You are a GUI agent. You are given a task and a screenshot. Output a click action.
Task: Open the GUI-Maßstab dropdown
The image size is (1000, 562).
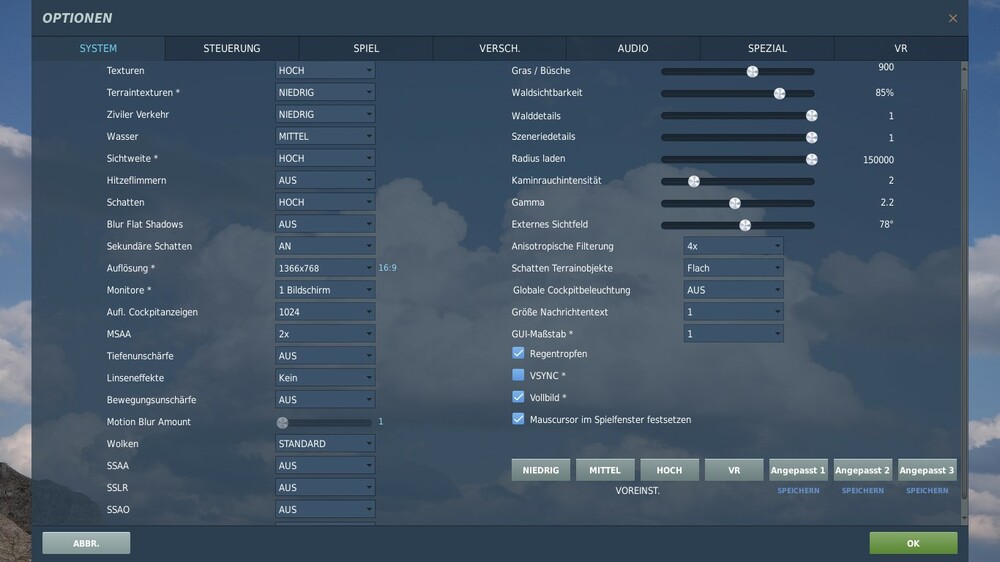pyautogui.click(x=733, y=334)
